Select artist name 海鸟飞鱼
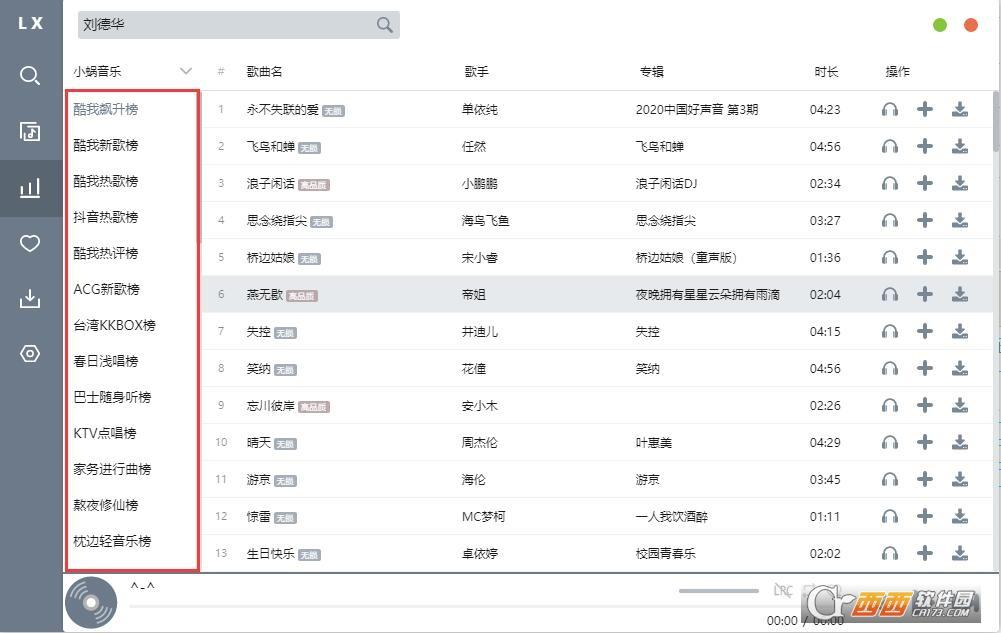The height and width of the screenshot is (633, 1001). [485, 221]
